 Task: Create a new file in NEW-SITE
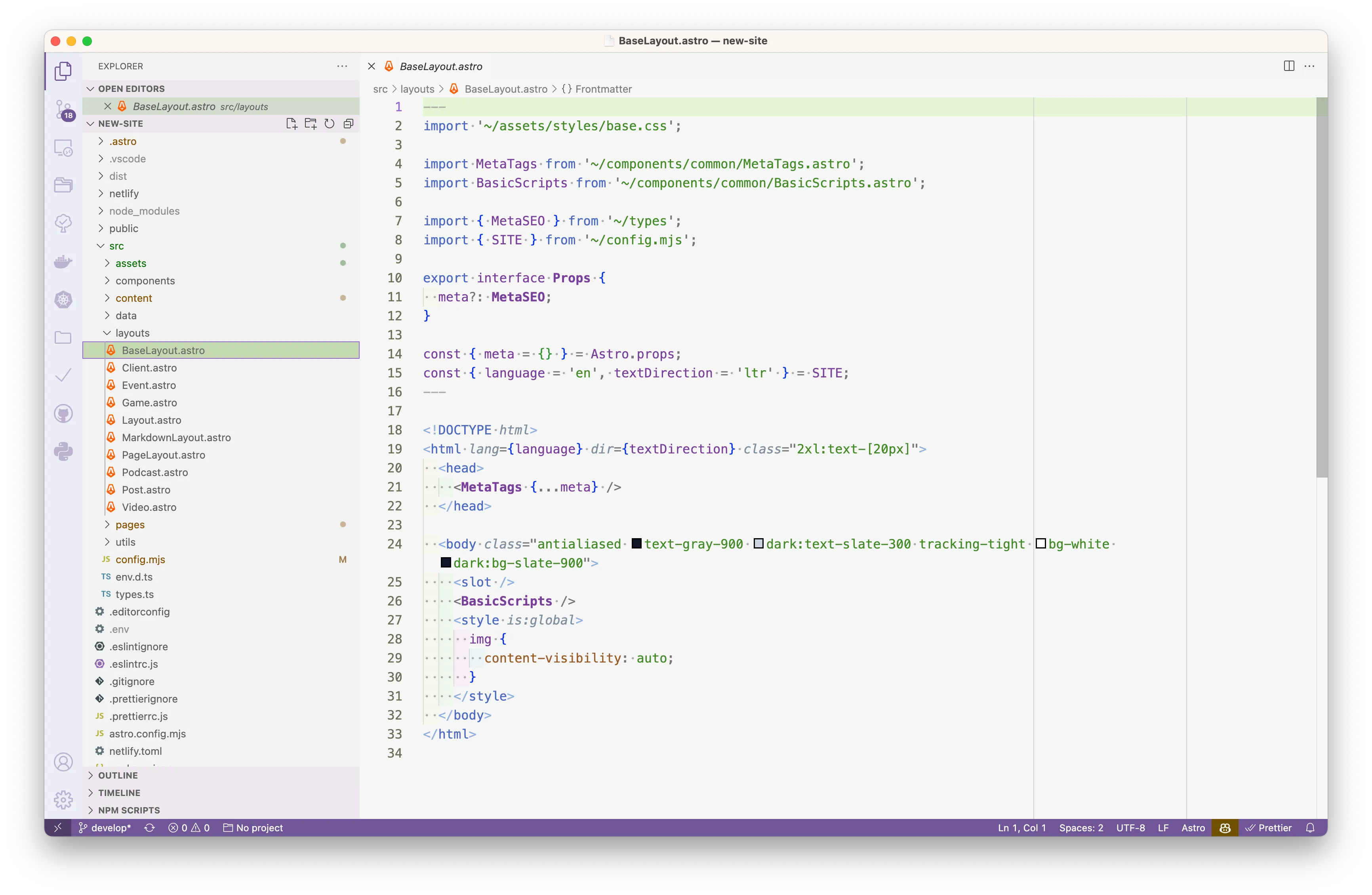[x=292, y=123]
